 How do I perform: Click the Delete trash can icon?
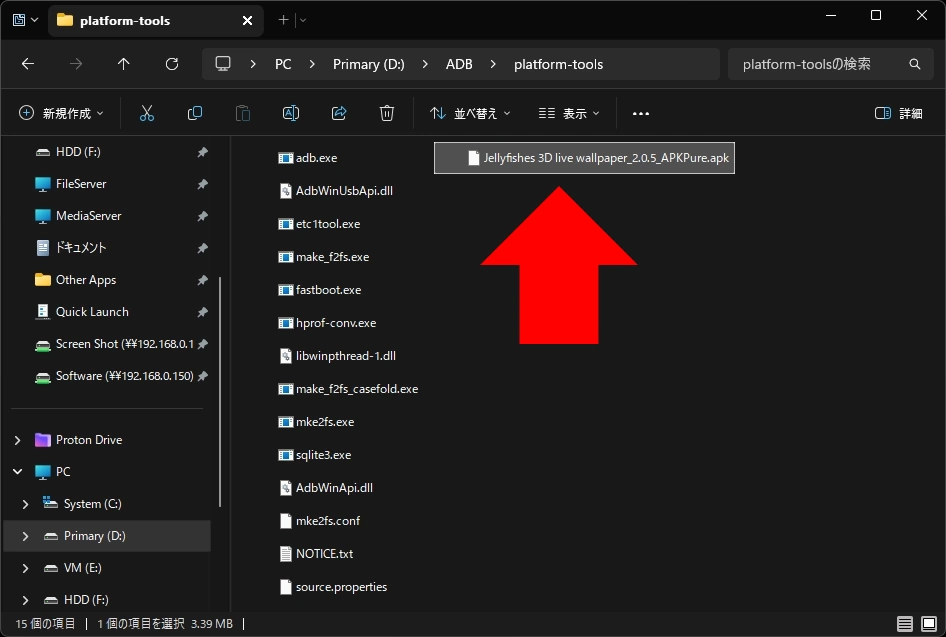(x=387, y=113)
